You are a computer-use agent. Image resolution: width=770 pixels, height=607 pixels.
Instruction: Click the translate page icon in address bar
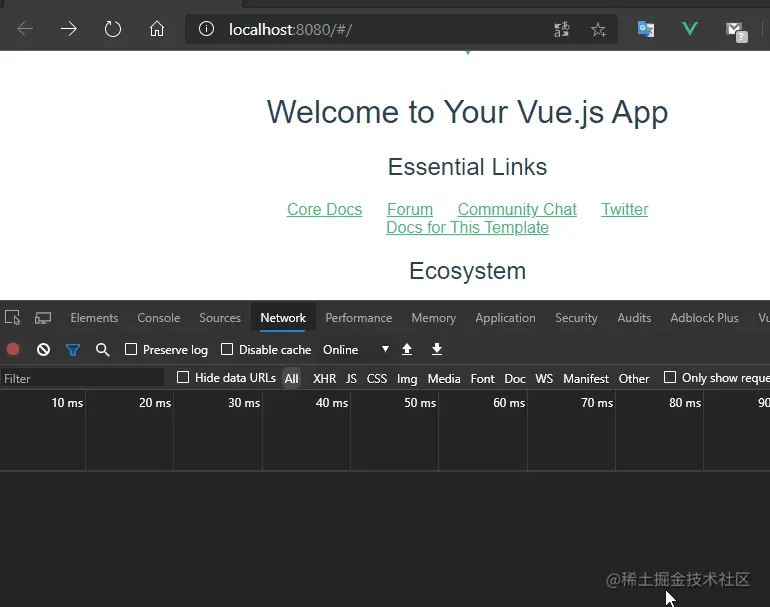tap(561, 29)
